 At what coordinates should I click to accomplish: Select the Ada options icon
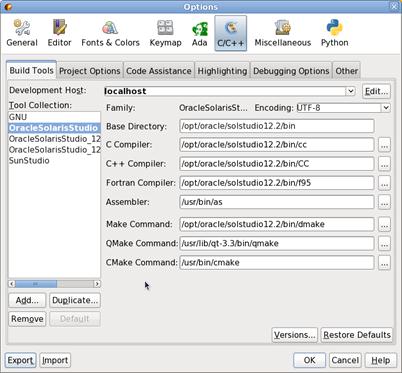pyautogui.click(x=199, y=33)
